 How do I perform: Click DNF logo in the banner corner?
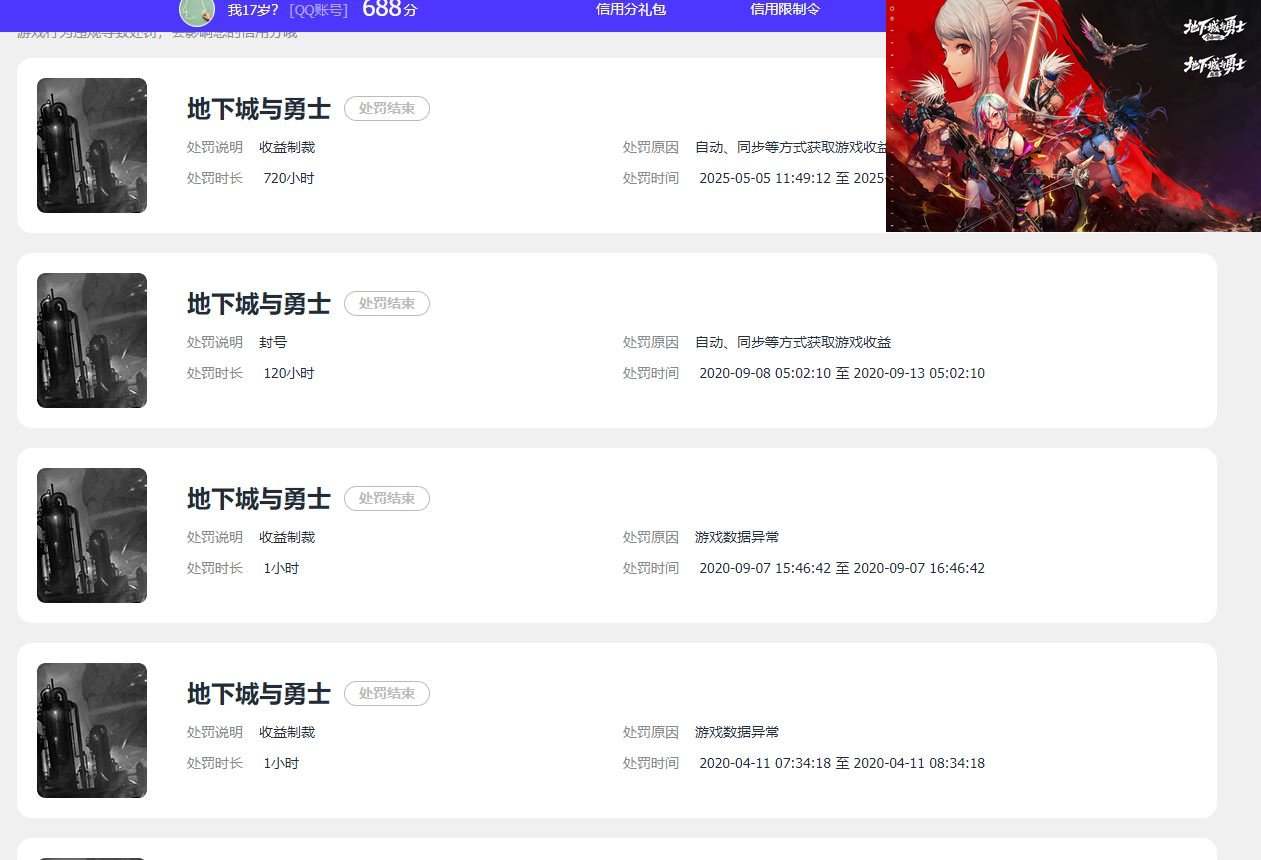(1215, 28)
